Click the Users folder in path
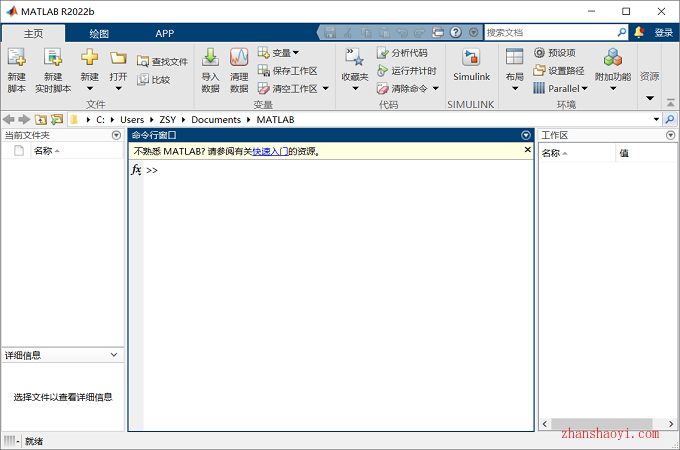The width and height of the screenshot is (680, 450). coord(132,120)
